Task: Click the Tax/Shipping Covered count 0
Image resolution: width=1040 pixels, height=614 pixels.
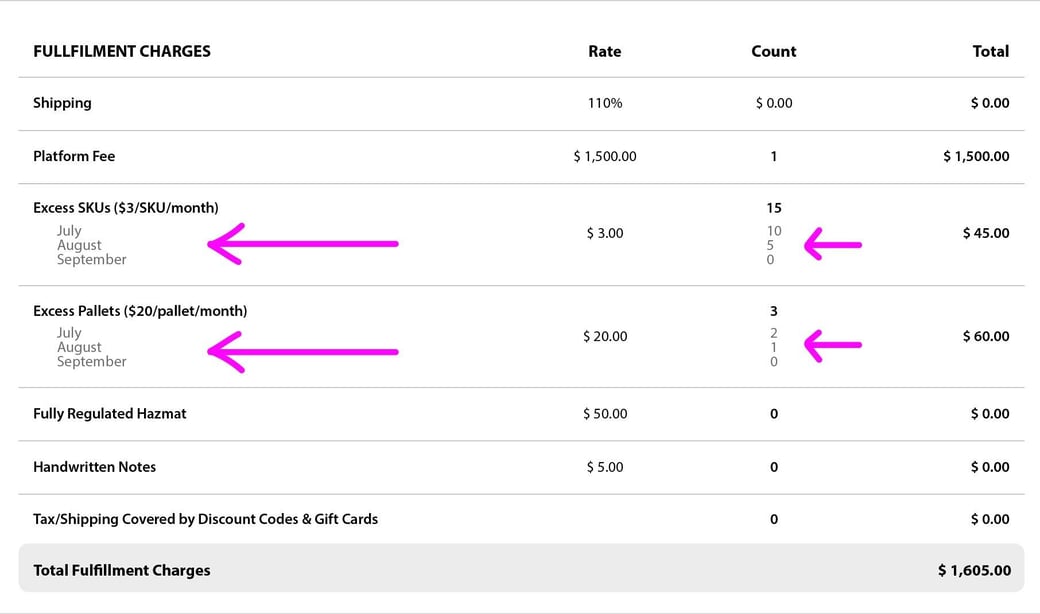Action: [x=773, y=519]
